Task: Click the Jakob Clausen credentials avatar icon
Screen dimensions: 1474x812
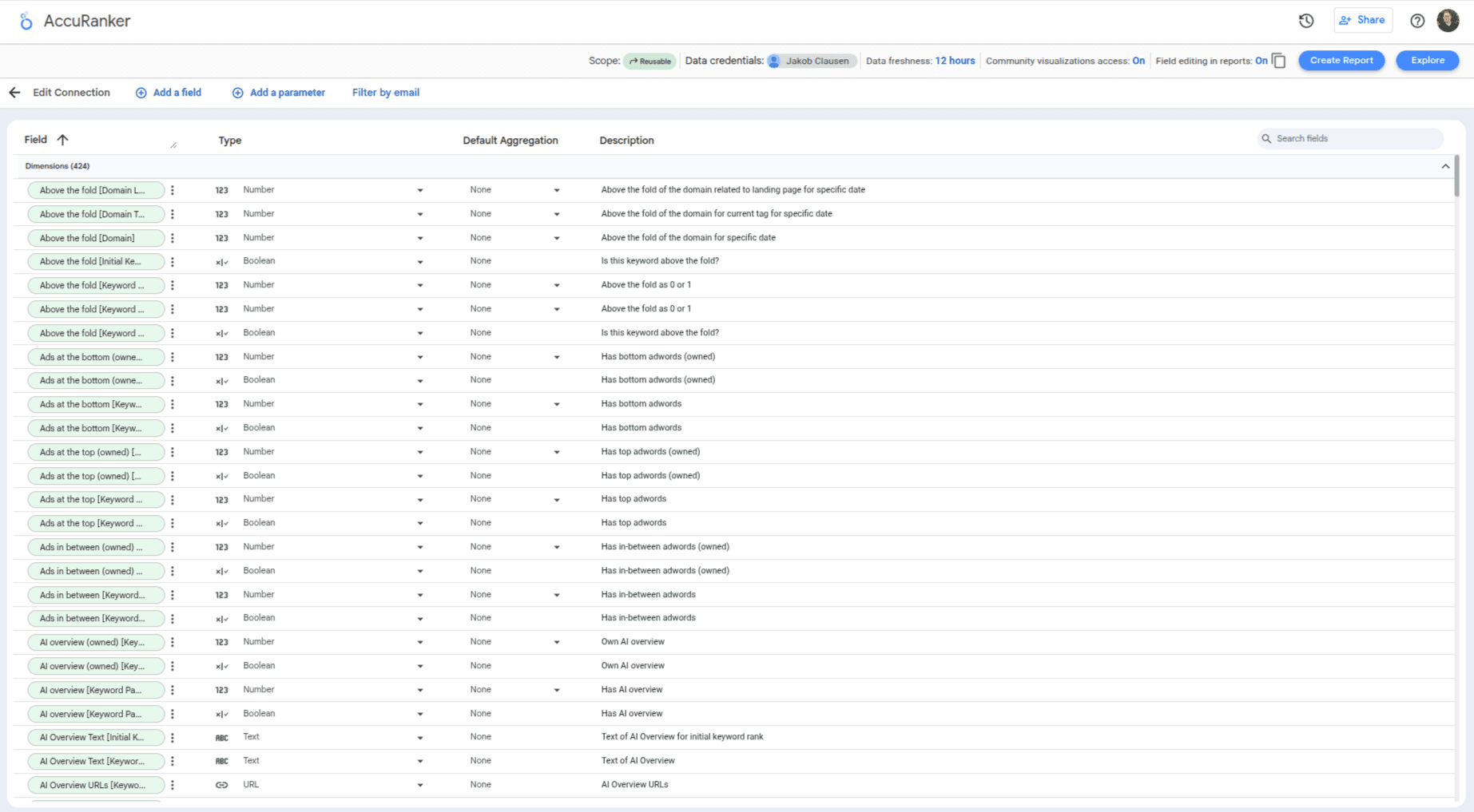Action: tap(774, 61)
